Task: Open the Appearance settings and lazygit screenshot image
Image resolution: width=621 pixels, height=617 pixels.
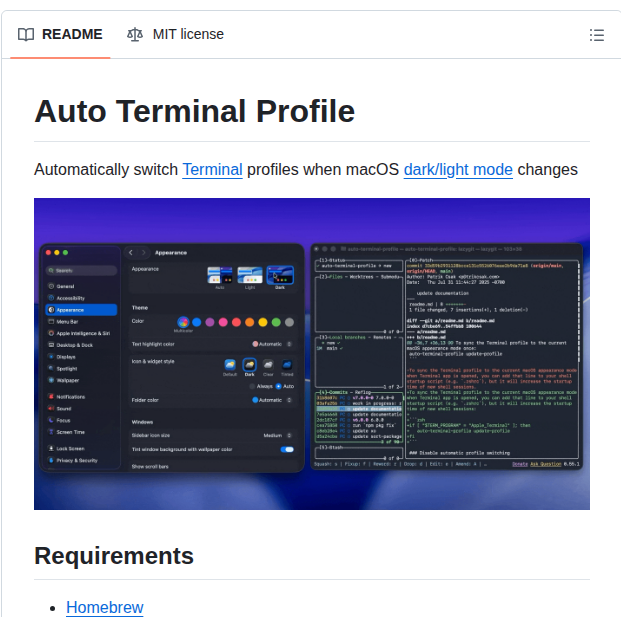Action: point(312,354)
